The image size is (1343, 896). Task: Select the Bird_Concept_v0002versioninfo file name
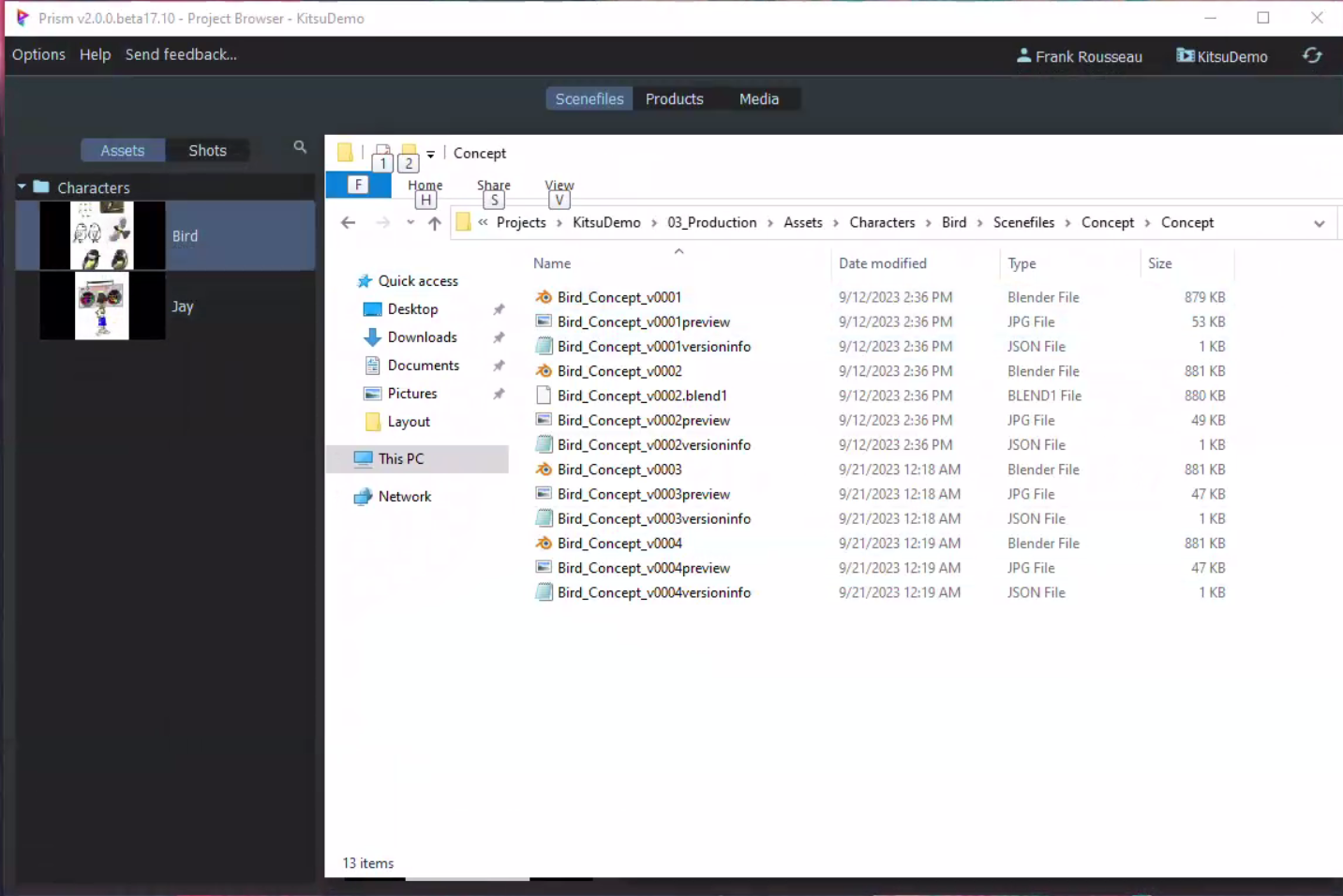coord(654,444)
